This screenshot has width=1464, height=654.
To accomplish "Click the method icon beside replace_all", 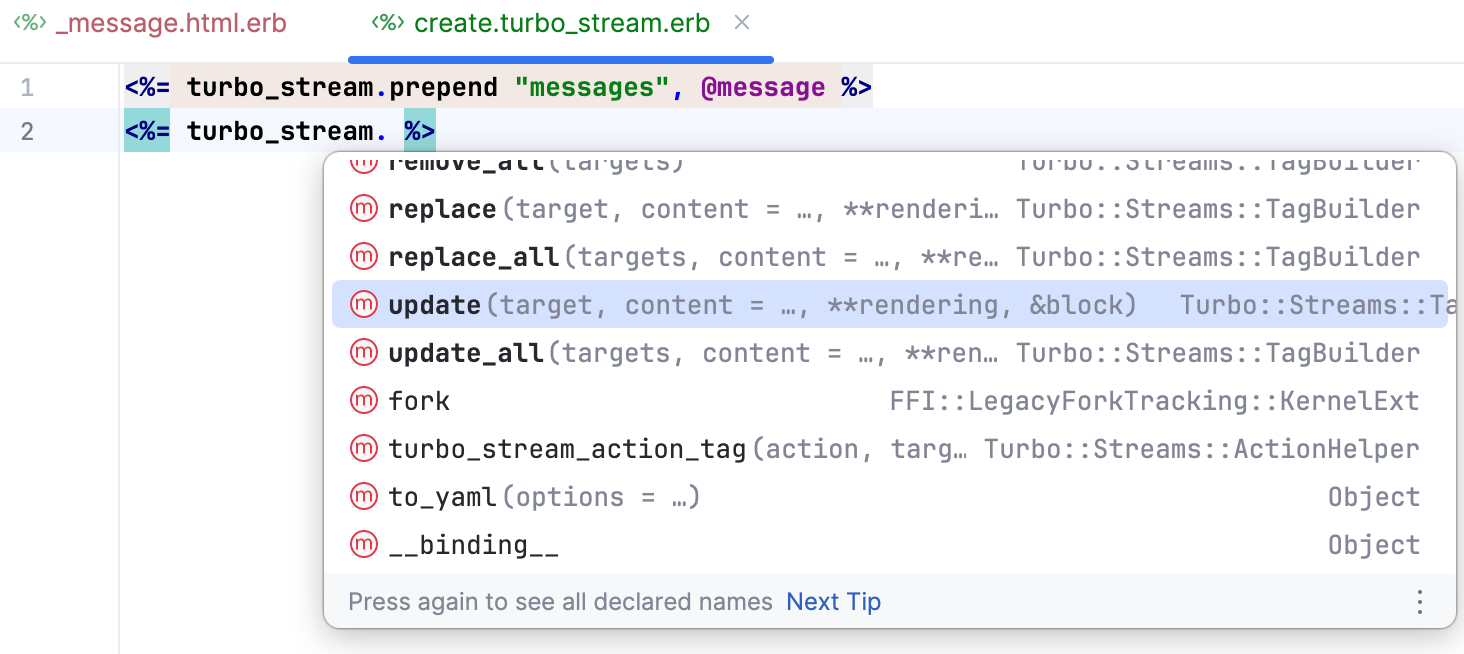I will click(363, 256).
